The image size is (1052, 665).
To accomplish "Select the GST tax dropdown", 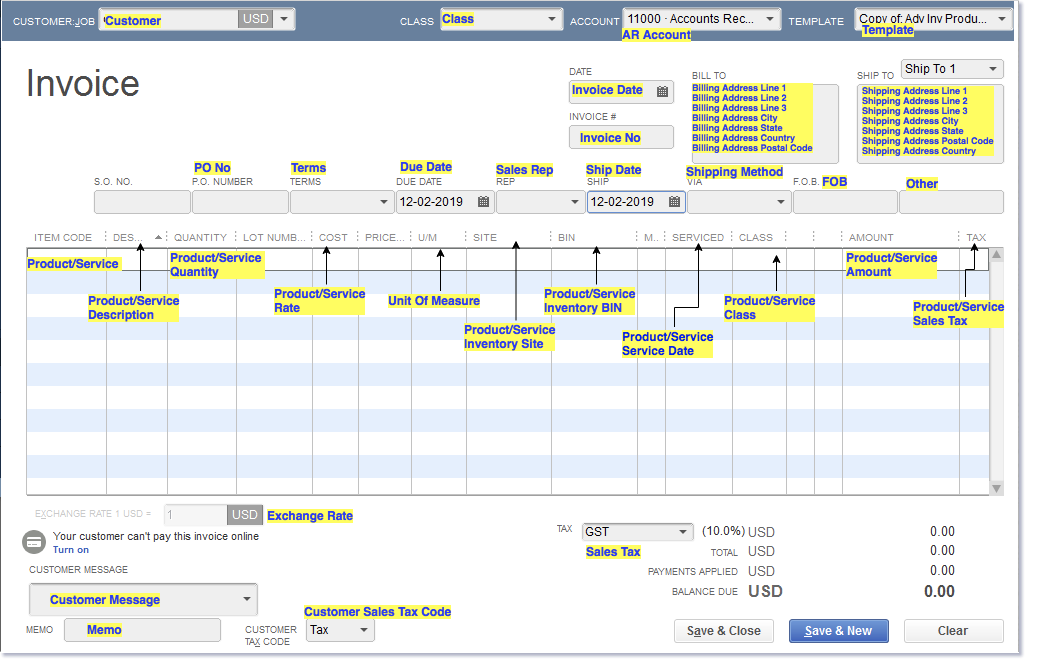I will [684, 532].
